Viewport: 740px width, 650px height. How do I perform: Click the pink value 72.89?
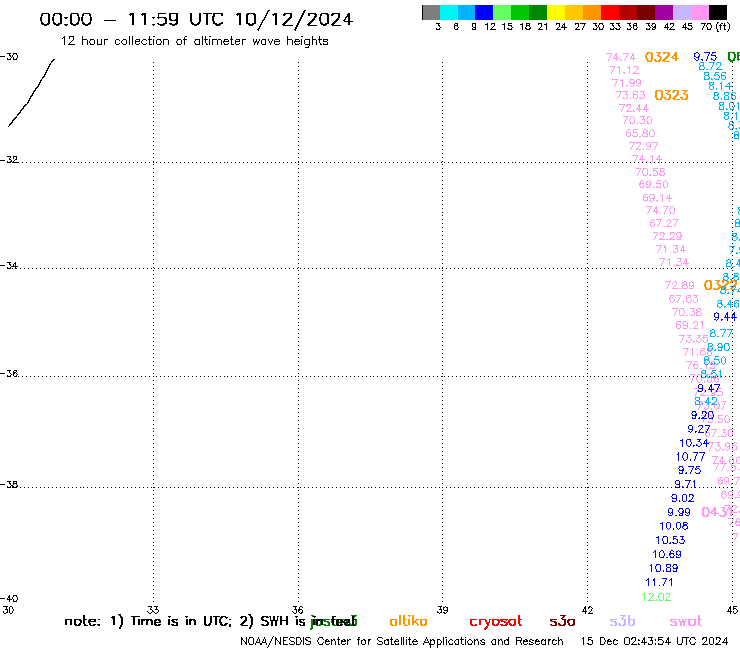680,285
